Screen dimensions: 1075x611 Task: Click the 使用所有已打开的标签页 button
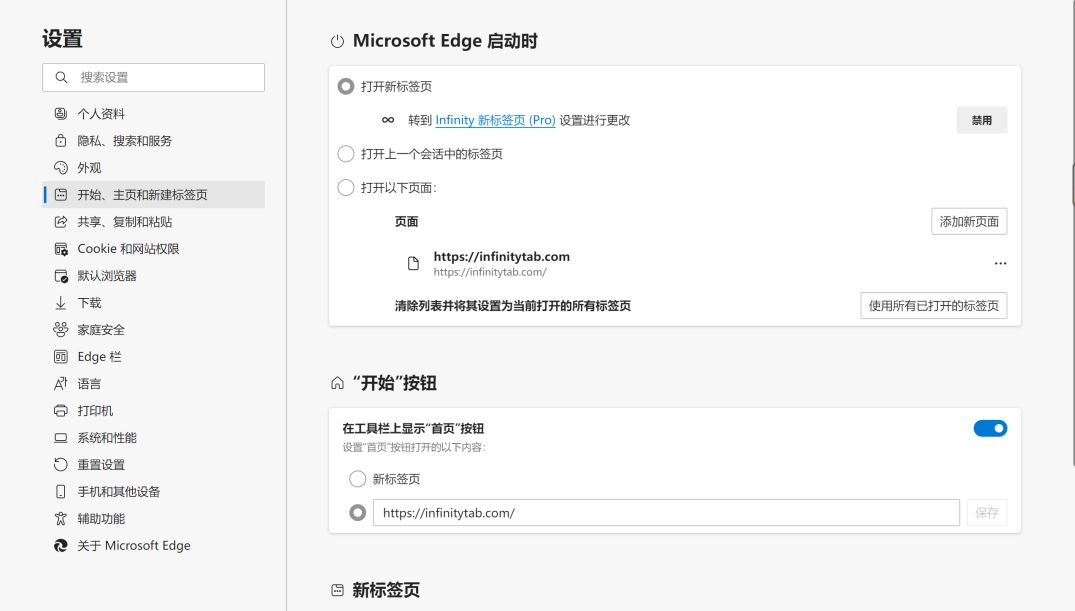934,306
